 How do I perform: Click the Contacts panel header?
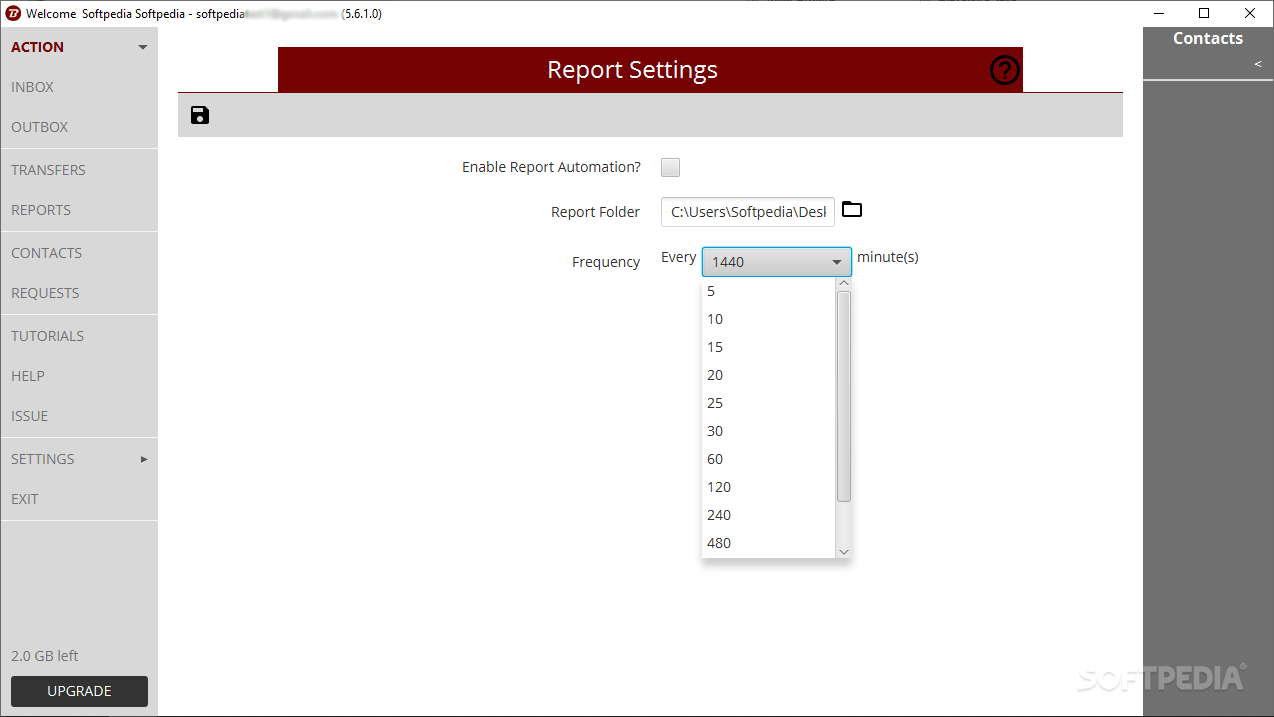coord(1208,39)
